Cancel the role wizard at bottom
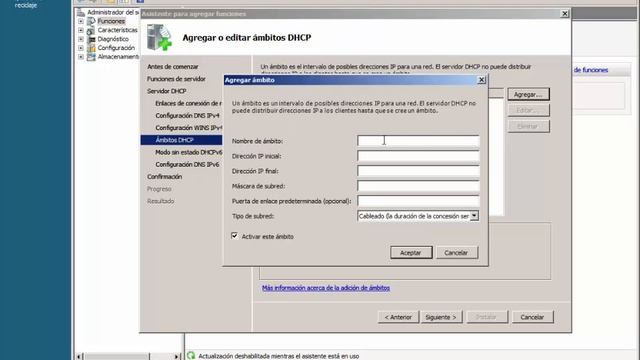The width and height of the screenshot is (640, 360). coord(532,317)
